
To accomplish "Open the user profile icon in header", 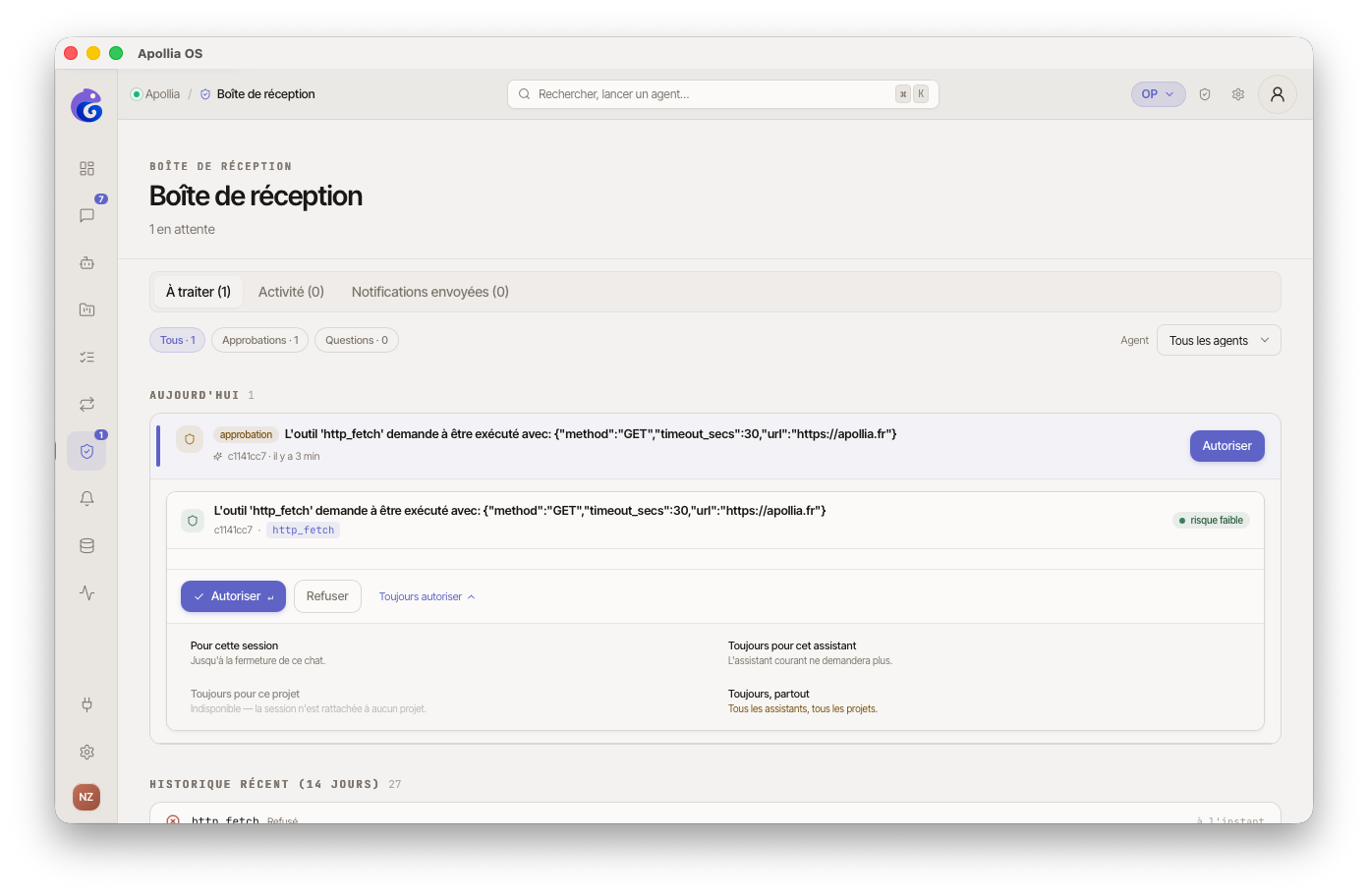I will 1278,94.
